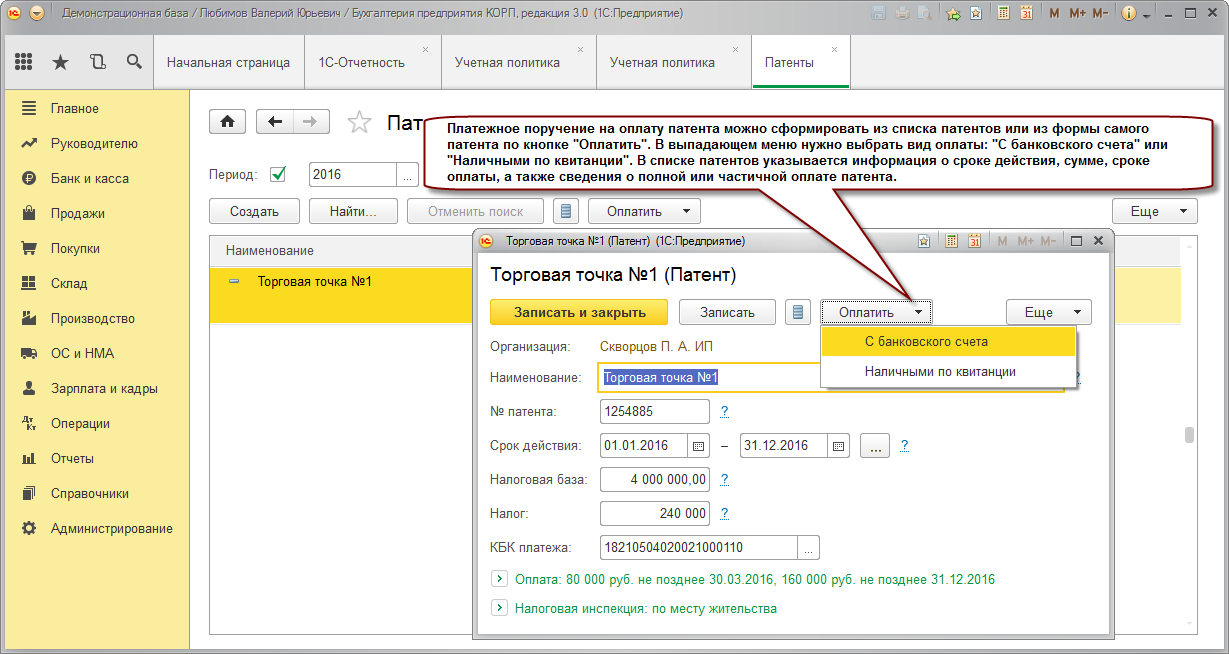Open the calendar picker for start date 01.01.2016
Screen dimensions: 1229x654
(699, 446)
